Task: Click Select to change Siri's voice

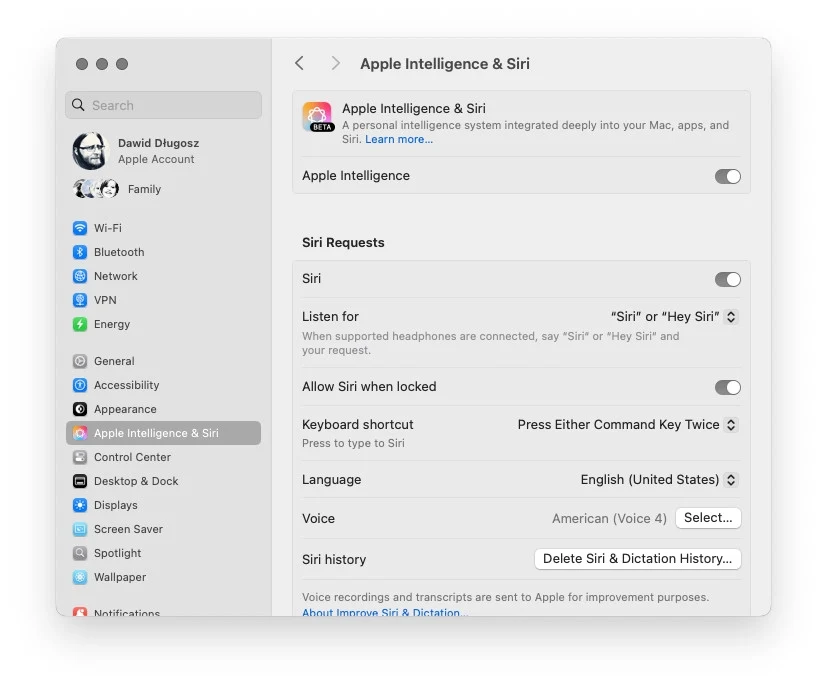Action: 708,518
